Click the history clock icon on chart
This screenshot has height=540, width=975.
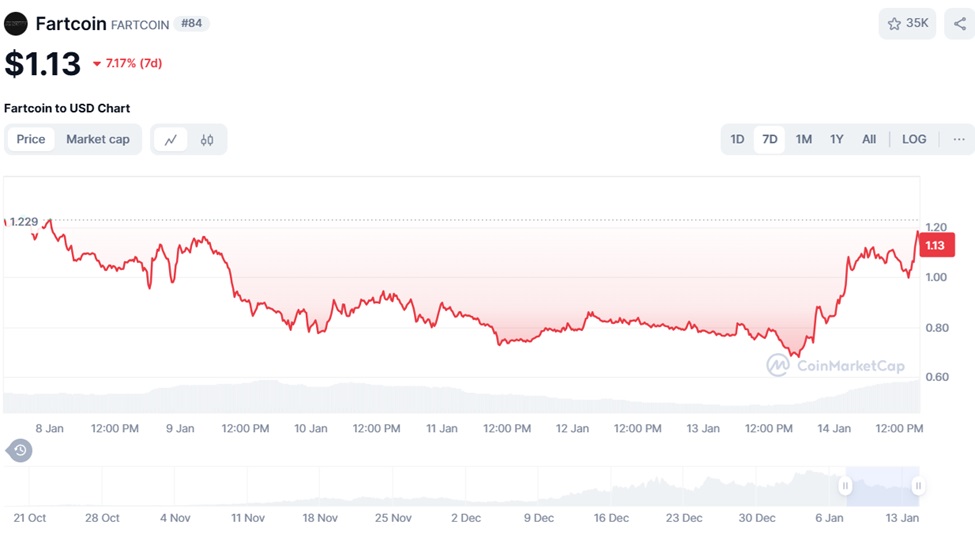(20, 450)
